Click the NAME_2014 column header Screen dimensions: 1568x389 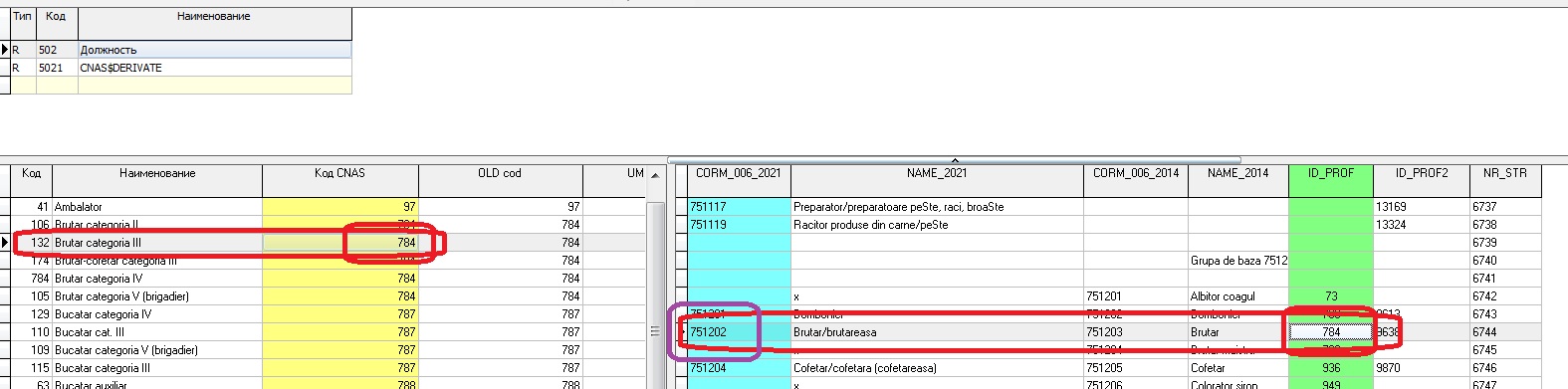pos(1237,181)
